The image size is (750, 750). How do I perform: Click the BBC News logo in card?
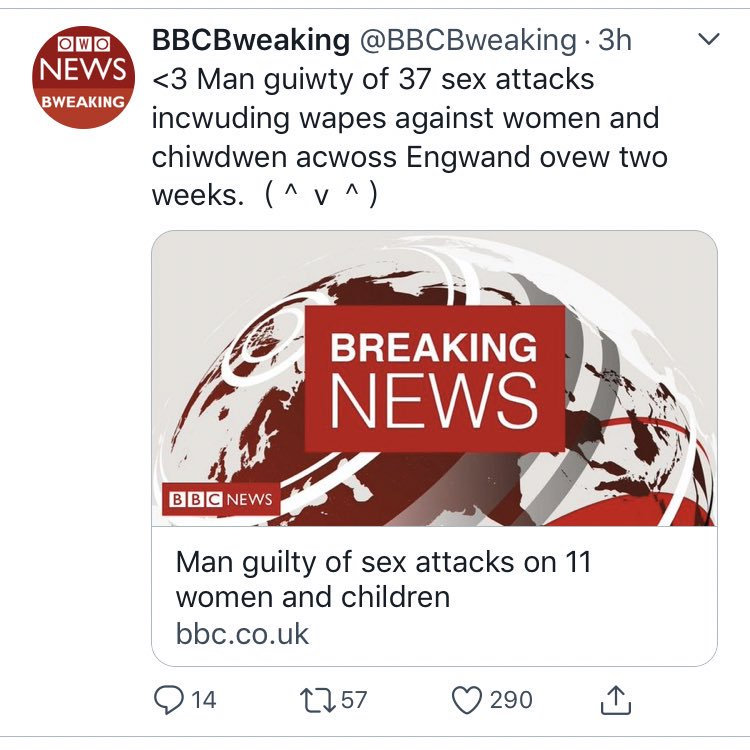(x=221, y=499)
